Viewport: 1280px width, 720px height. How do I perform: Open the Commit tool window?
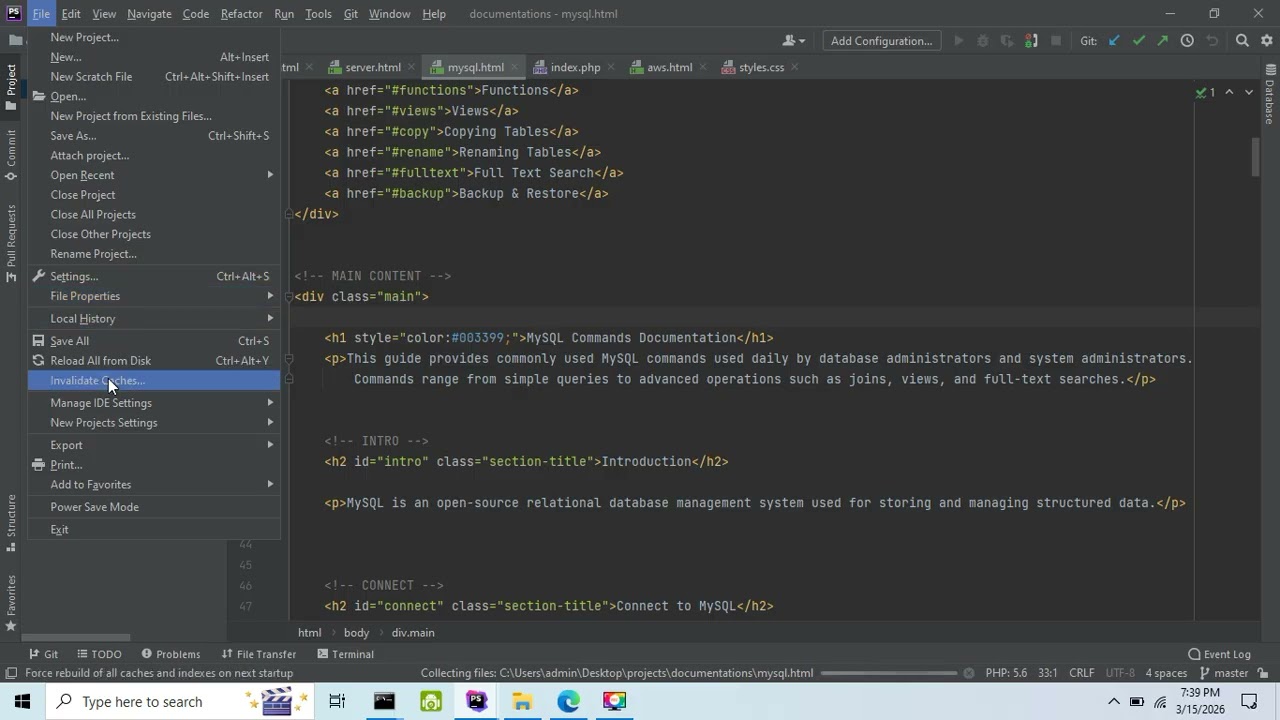click(11, 155)
